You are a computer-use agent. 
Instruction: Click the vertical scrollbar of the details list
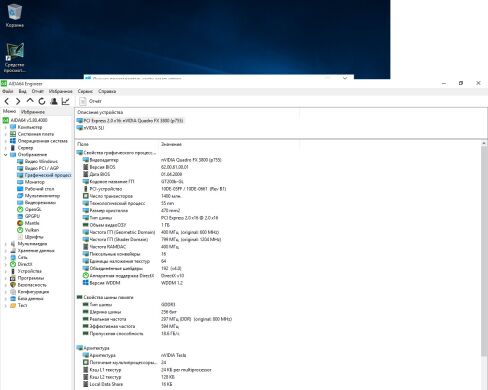(x=484, y=250)
